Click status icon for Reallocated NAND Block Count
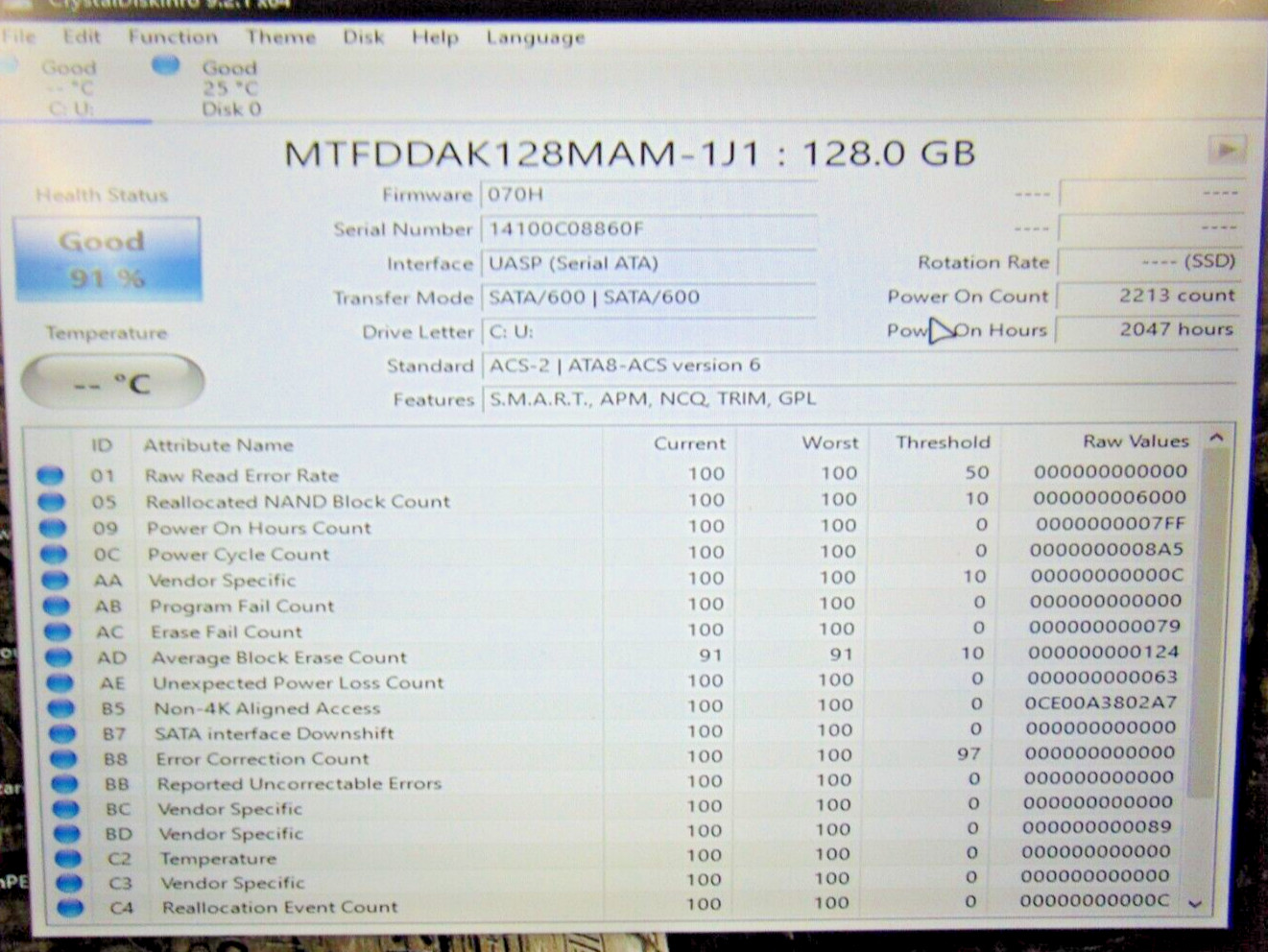 pyautogui.click(x=51, y=501)
